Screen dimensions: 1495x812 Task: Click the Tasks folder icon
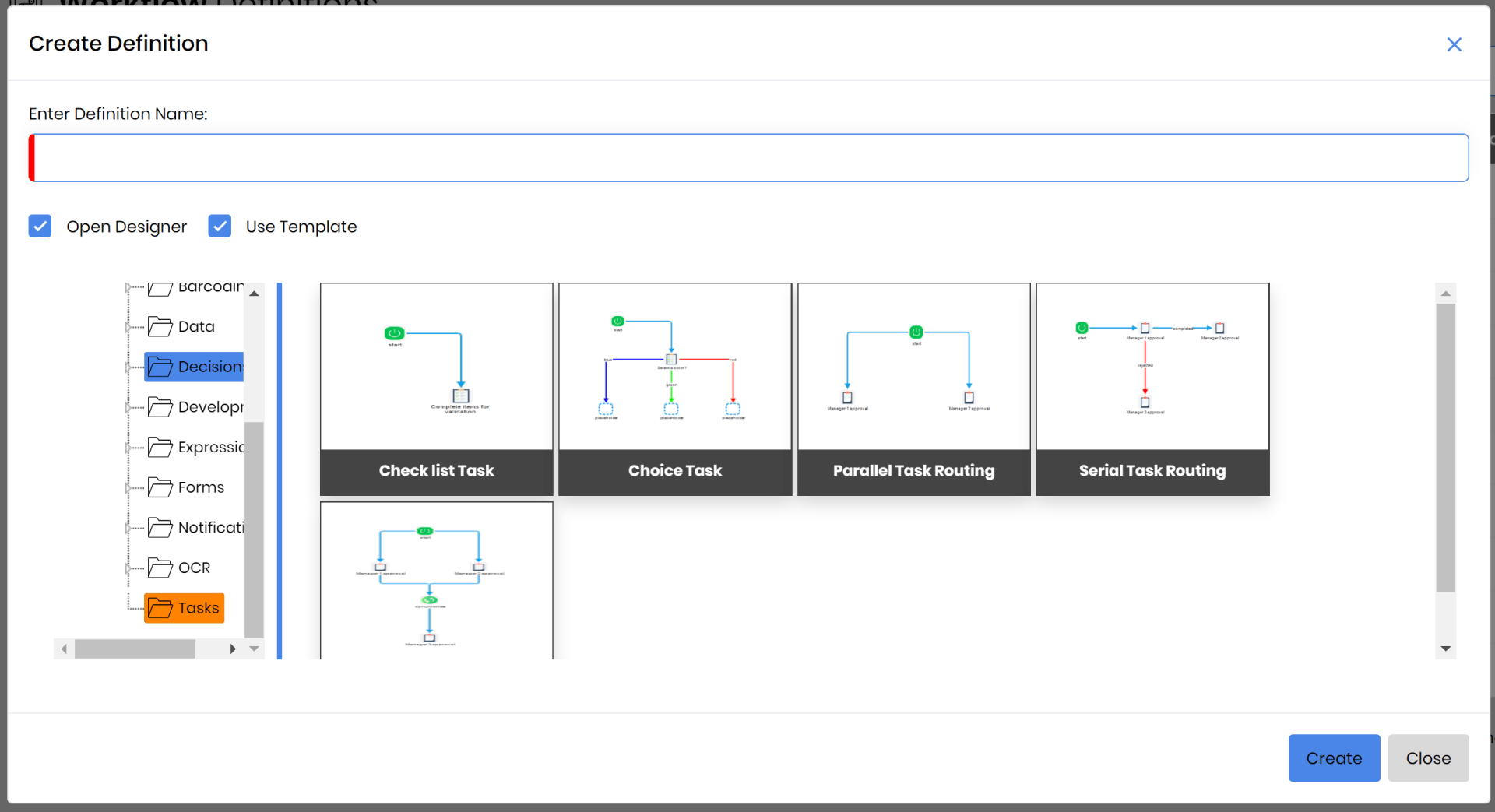point(160,608)
